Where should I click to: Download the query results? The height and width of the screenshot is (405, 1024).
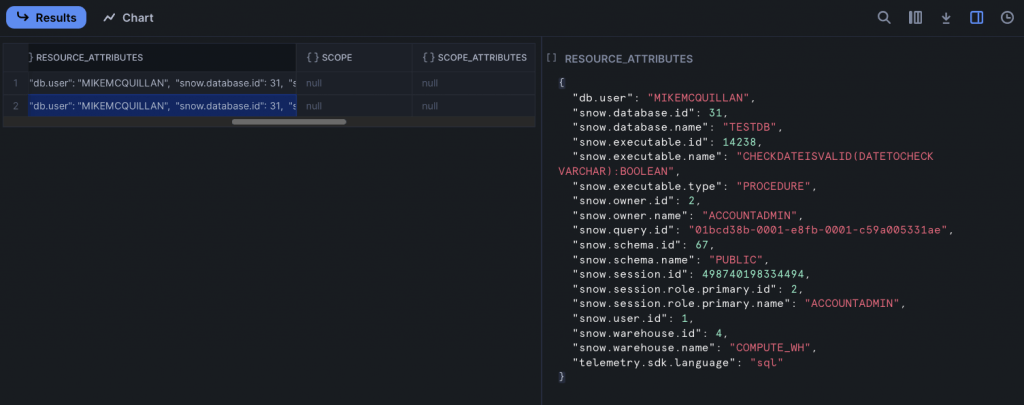click(945, 18)
